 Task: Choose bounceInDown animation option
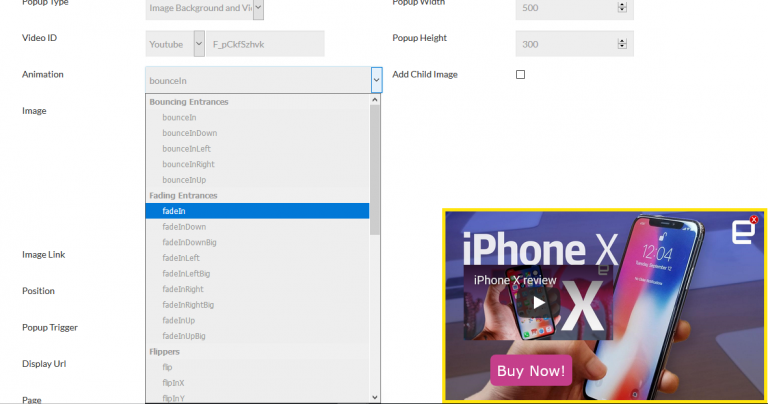click(190, 133)
